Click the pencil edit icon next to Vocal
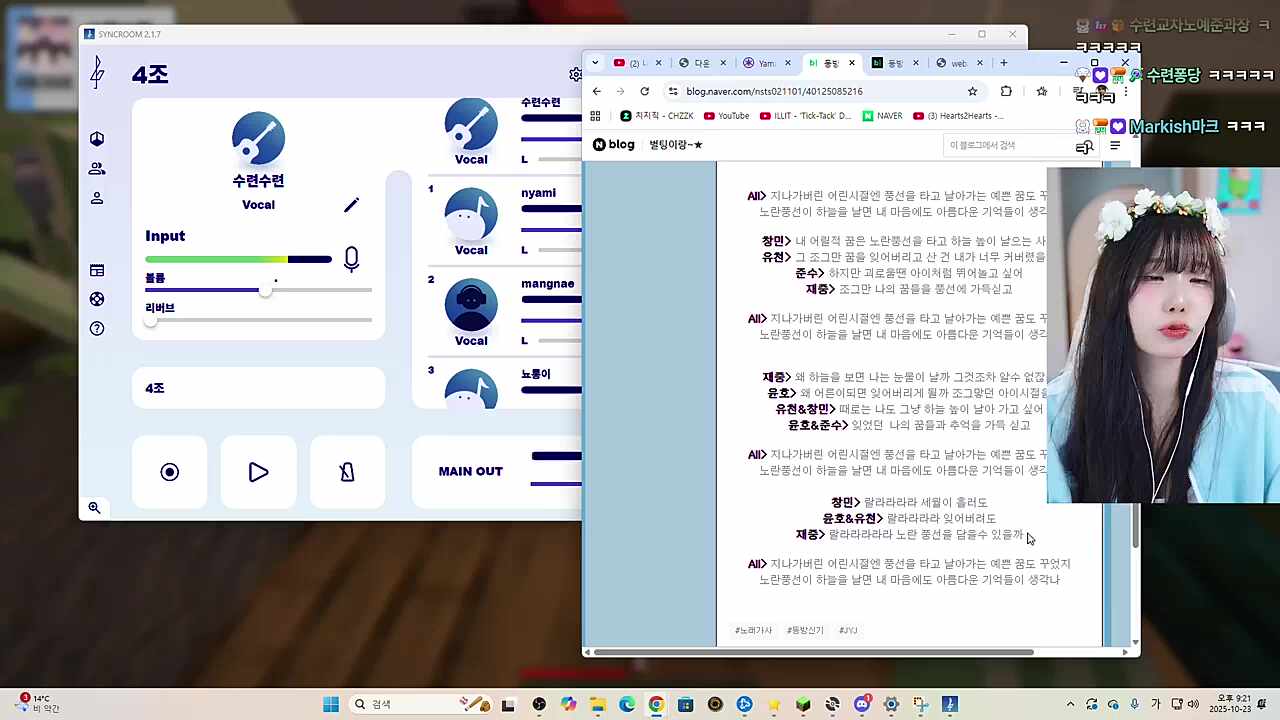Screen dimensions: 1280x720 (x=351, y=205)
